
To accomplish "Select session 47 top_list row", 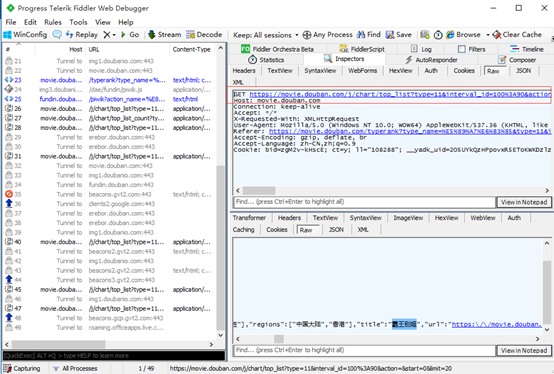I will click(110, 309).
